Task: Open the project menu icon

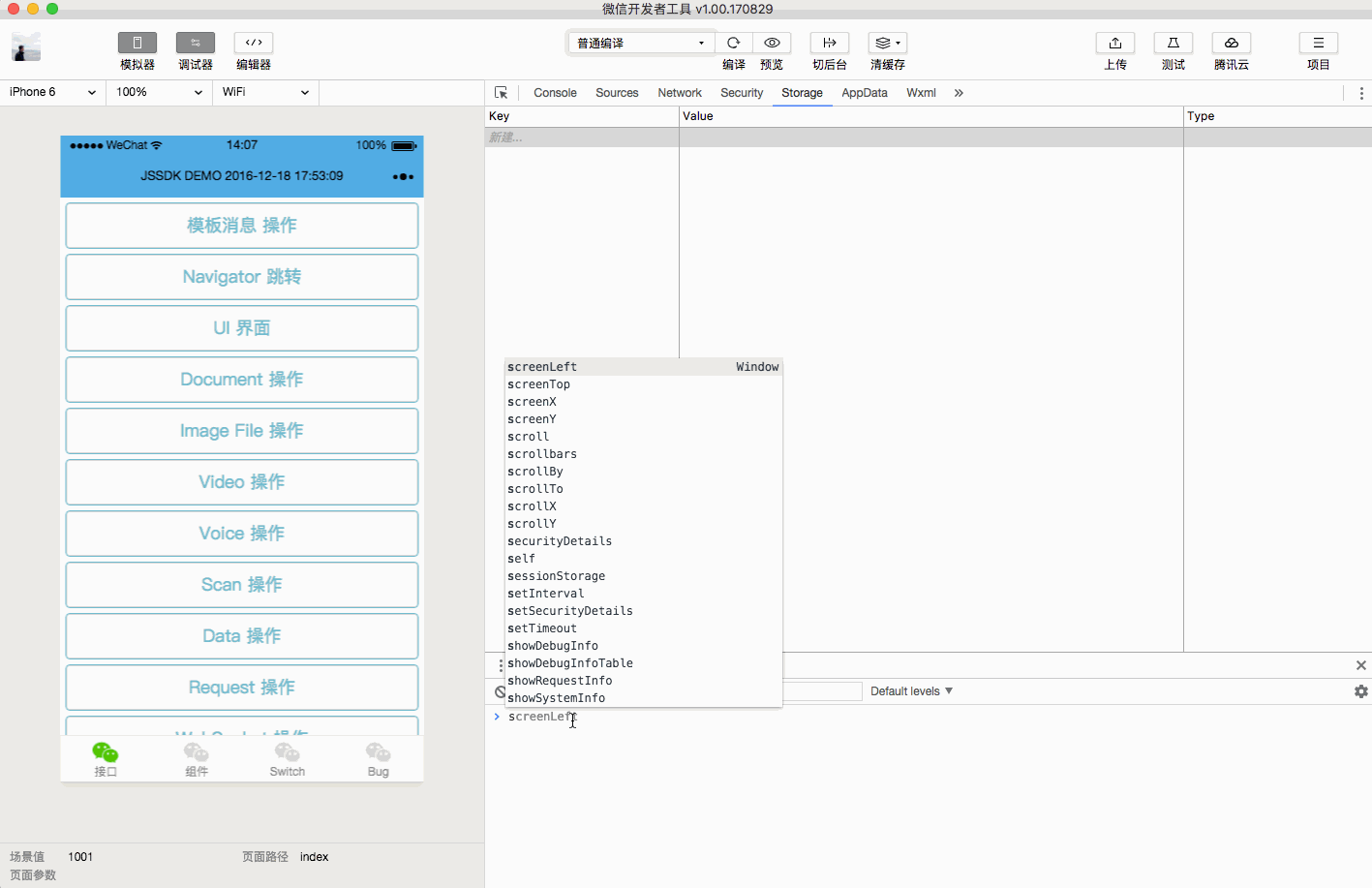Action: pos(1319,43)
